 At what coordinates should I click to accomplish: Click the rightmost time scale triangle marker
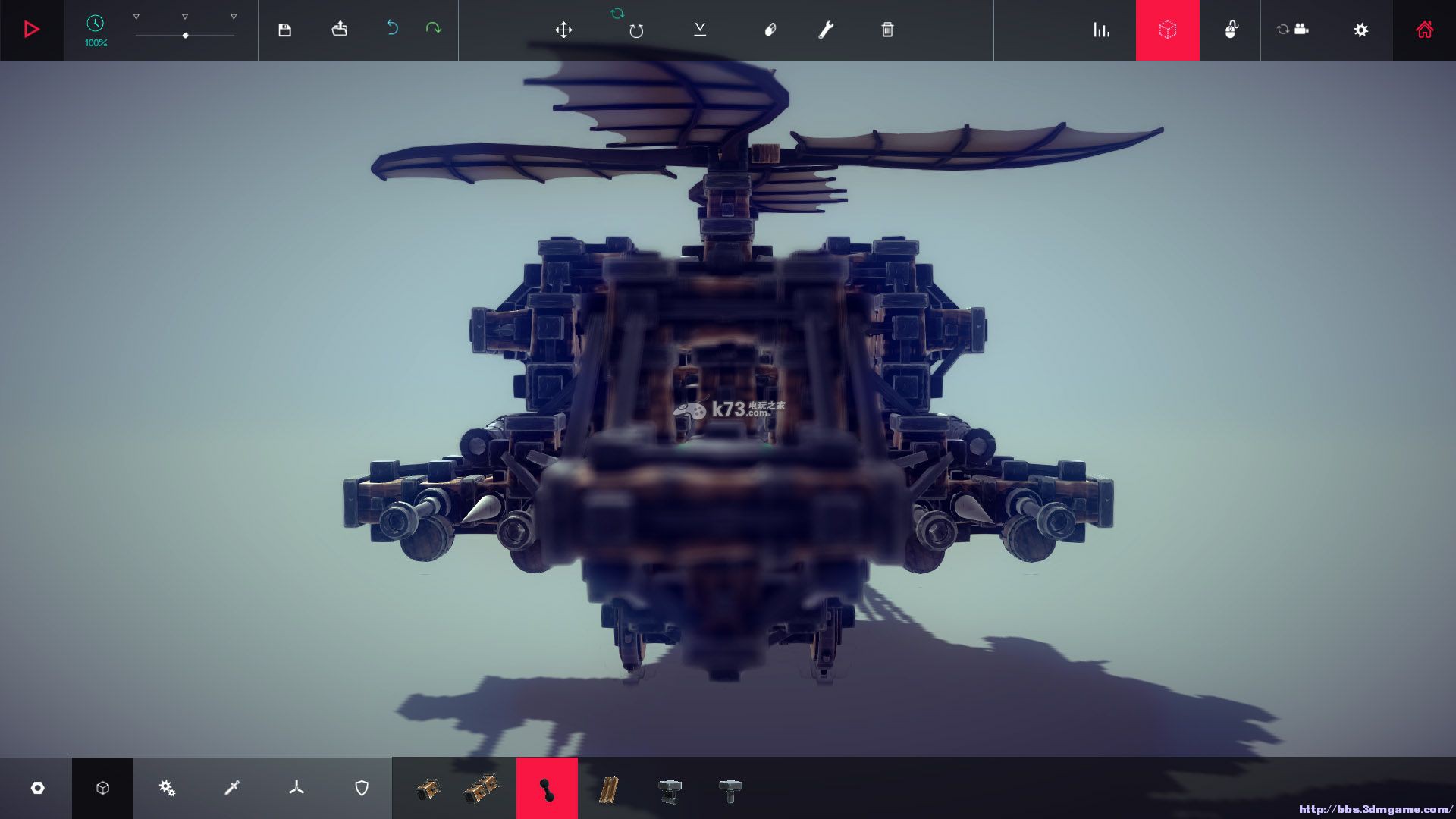click(234, 17)
